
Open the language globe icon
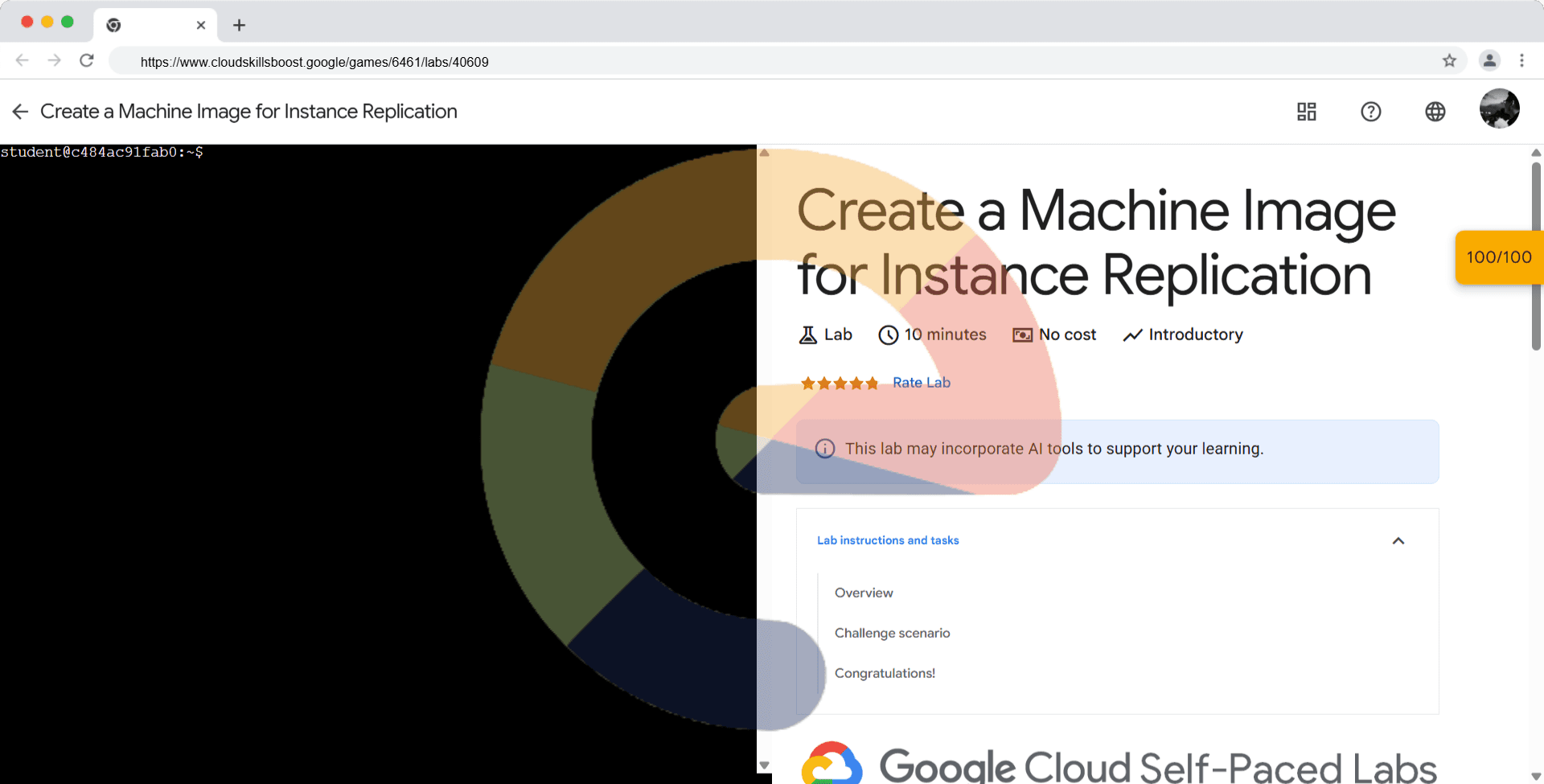(x=1435, y=112)
